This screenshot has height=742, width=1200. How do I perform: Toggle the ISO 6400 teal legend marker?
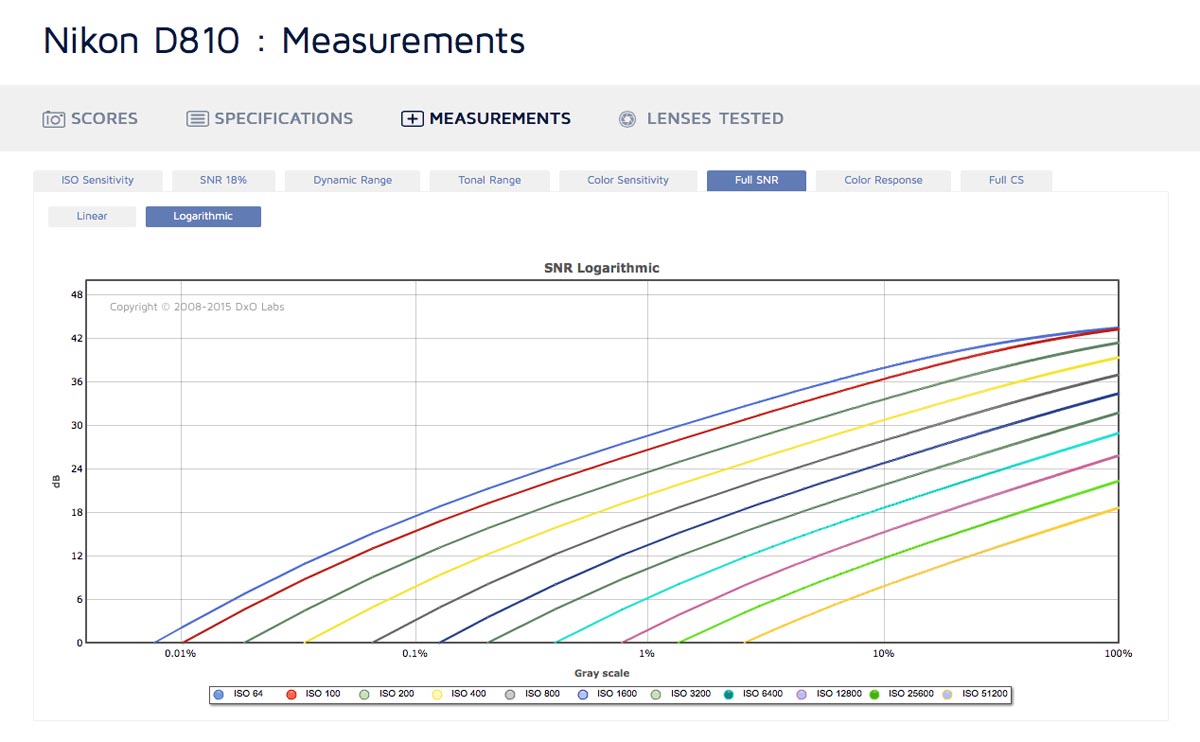point(729,694)
